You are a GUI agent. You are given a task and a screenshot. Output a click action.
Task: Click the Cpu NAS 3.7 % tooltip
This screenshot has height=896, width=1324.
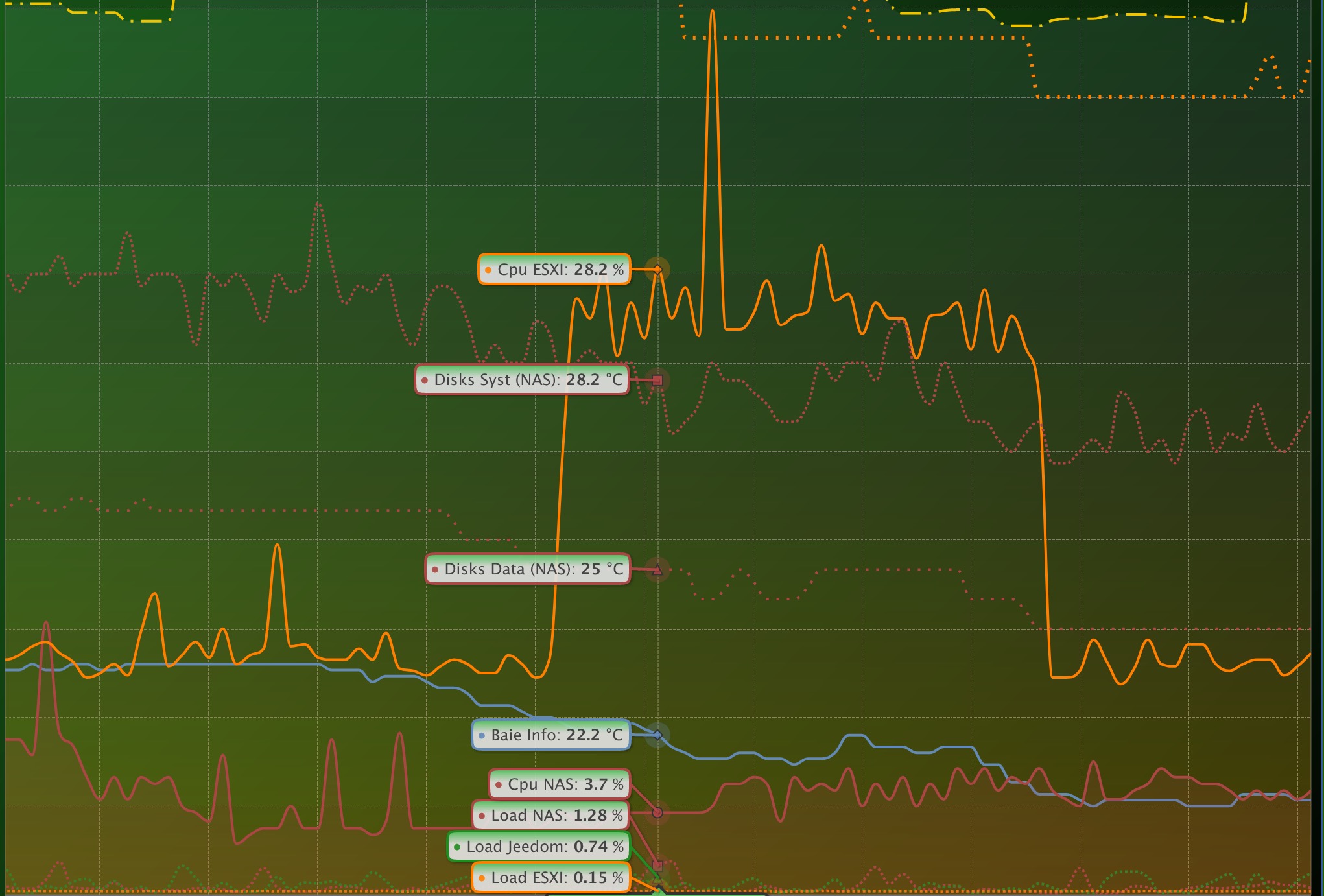pyautogui.click(x=560, y=784)
